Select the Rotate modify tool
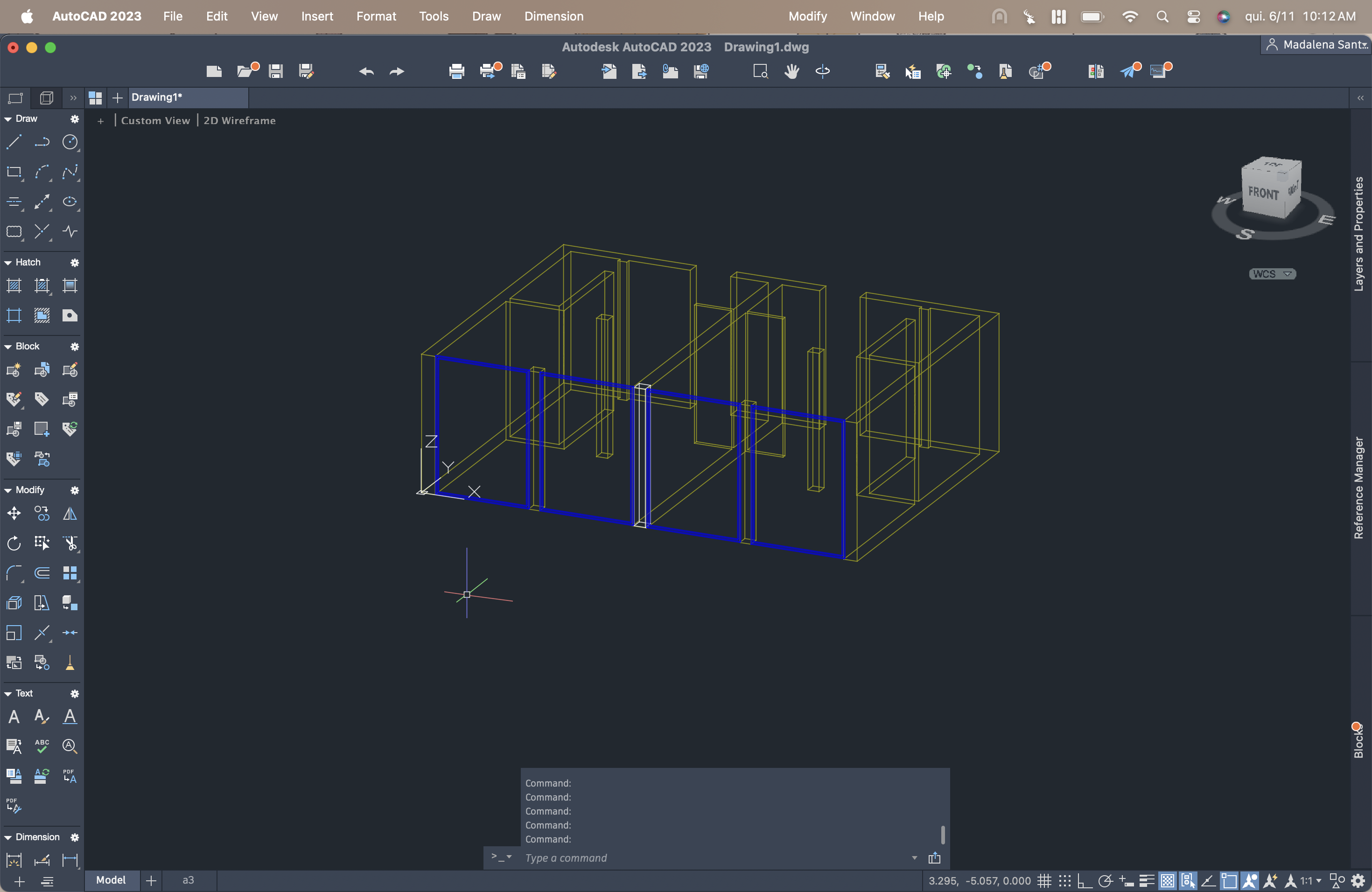 point(14,543)
